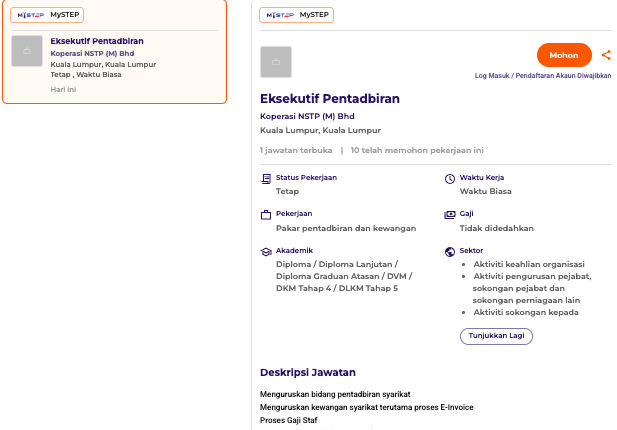Image resolution: width=617 pixels, height=430 pixels.
Task: Click company logo placeholder in detail panel
Action: 276,62
